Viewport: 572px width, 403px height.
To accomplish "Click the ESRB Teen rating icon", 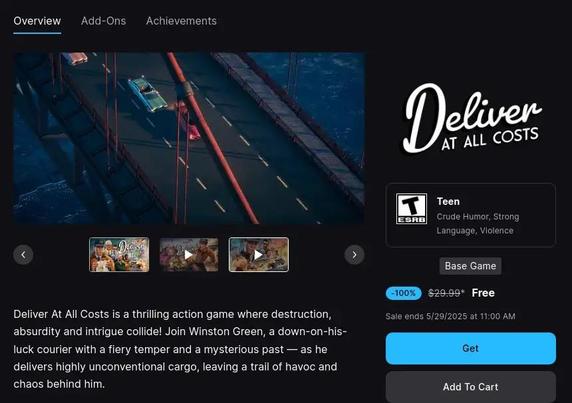I will pos(411,209).
